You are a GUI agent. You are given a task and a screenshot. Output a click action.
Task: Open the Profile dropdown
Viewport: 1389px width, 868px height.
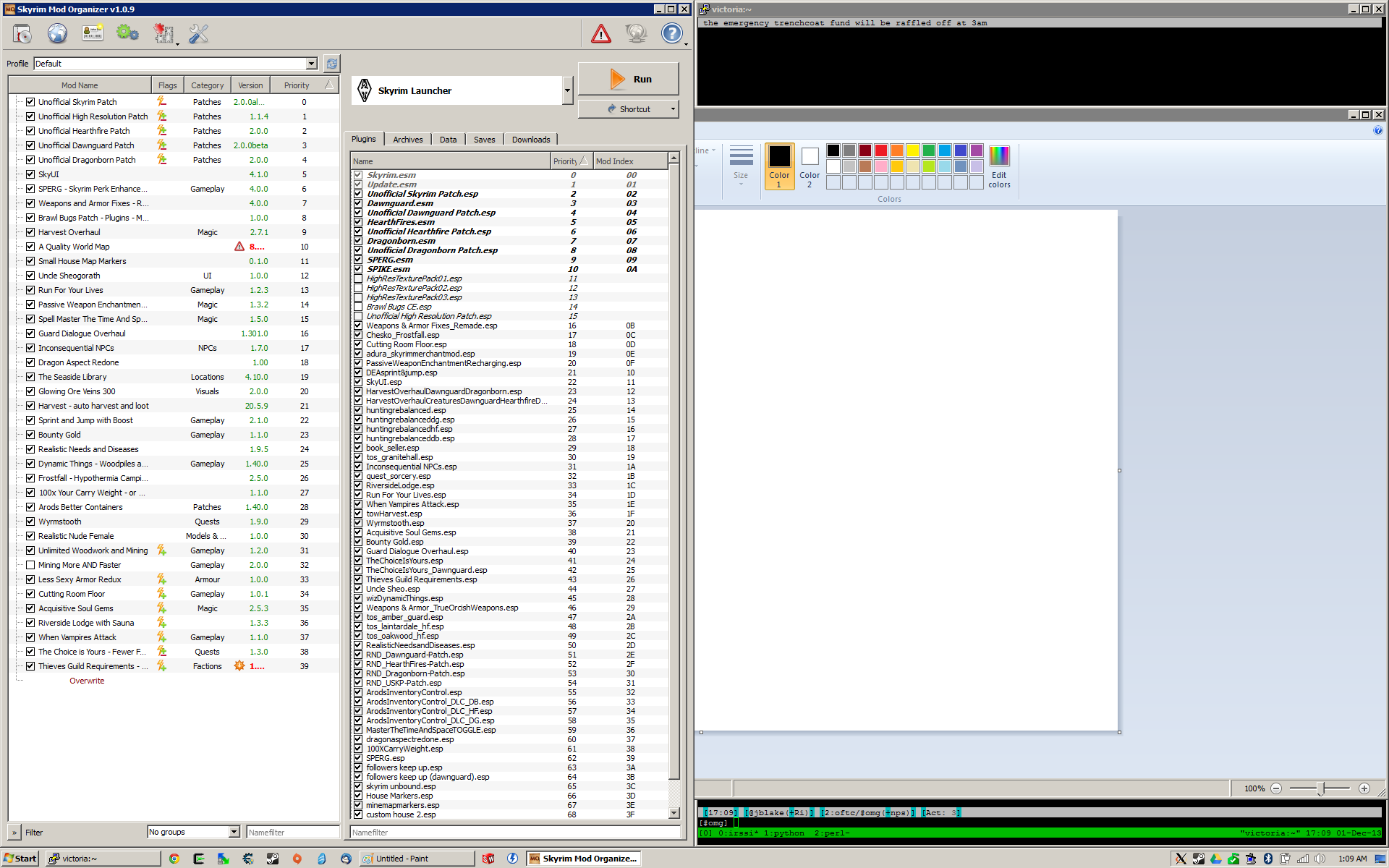312,64
